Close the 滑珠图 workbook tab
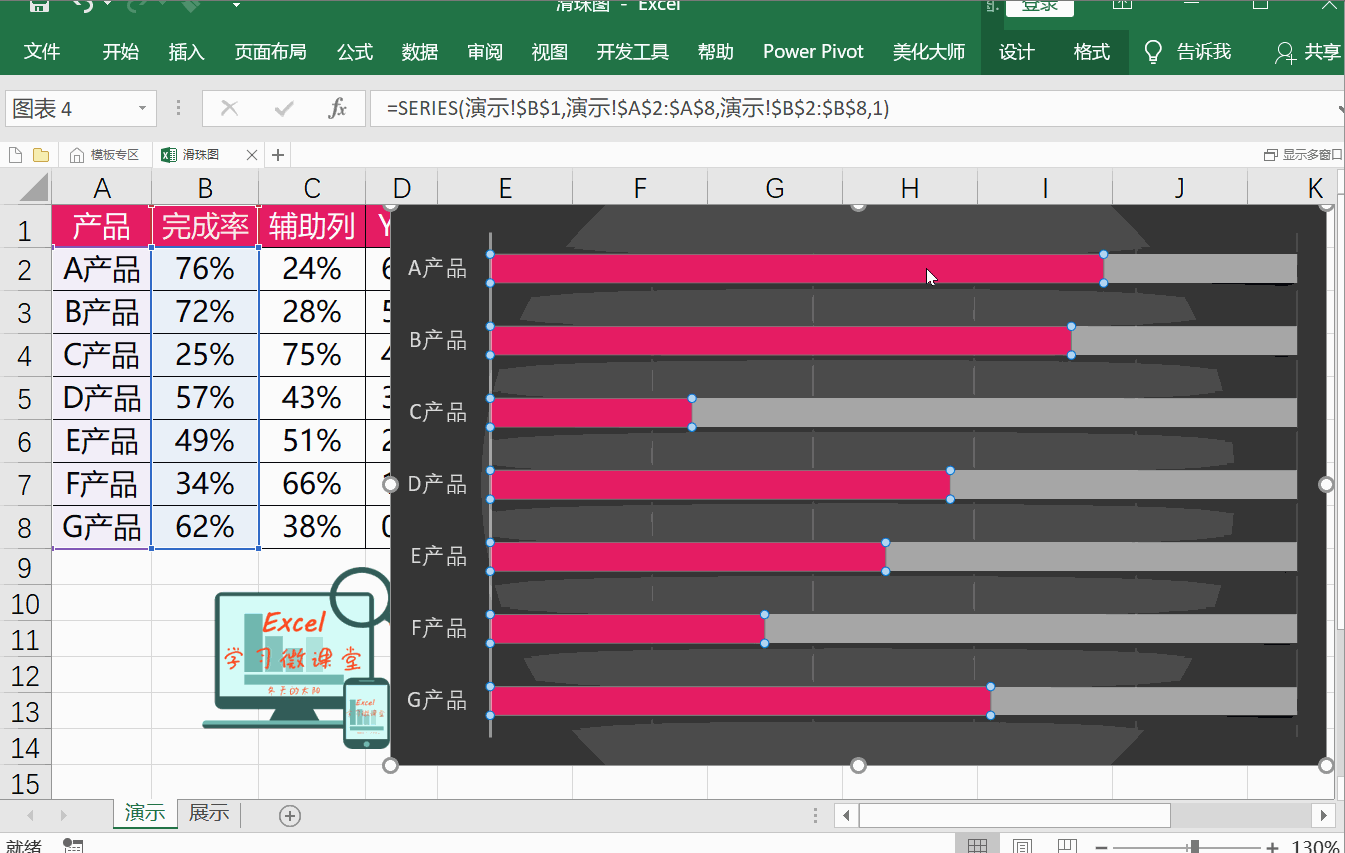Image resolution: width=1345 pixels, height=853 pixels. (x=252, y=155)
